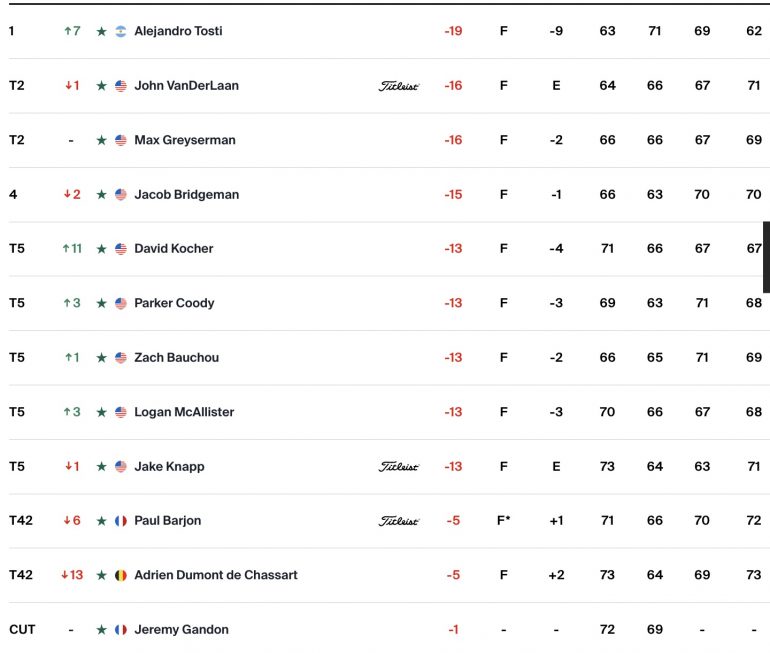This screenshot has height=653, width=770.
Task: Expand Zach Bauchou scorecard row
Action: [x=385, y=357]
